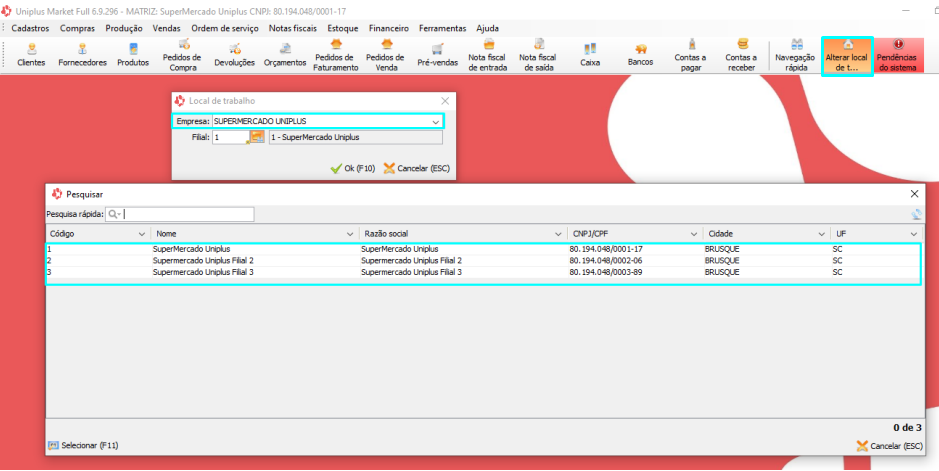
Task: Click CNPJ 80.194.048/0001-17 cell
Action: coord(606,249)
